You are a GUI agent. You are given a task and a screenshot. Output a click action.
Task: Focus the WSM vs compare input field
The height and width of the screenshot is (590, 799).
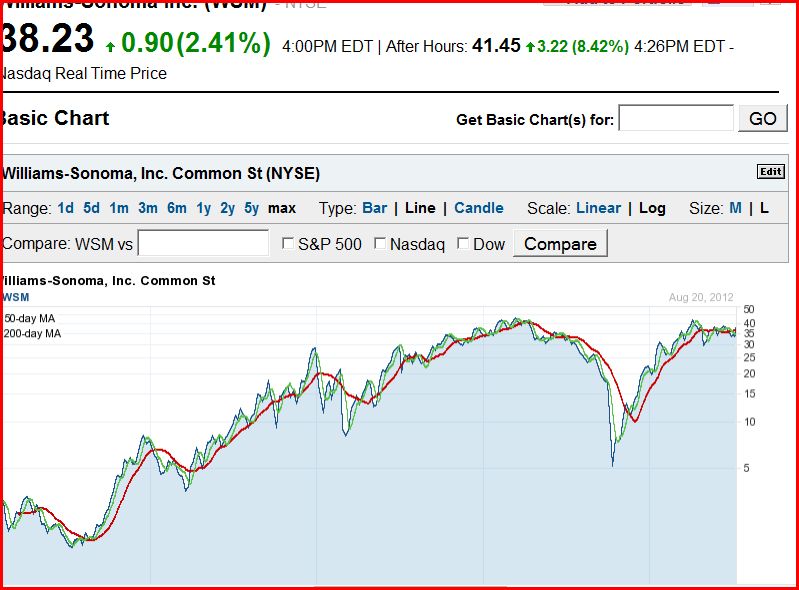[203, 243]
